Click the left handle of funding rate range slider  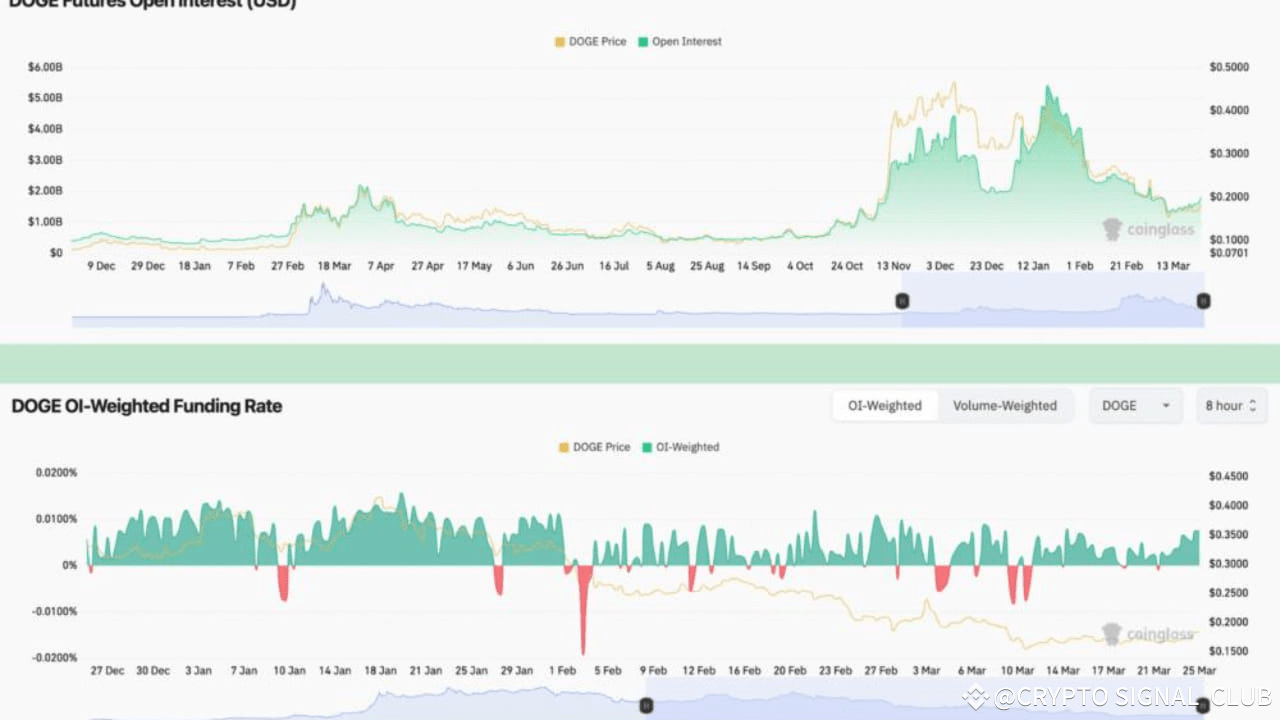pos(646,706)
